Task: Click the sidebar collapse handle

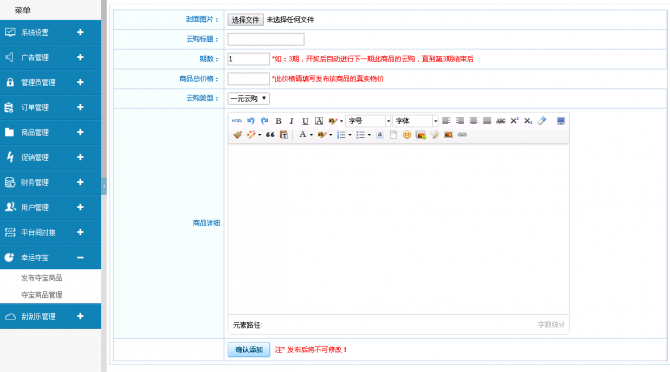Action: (104, 186)
